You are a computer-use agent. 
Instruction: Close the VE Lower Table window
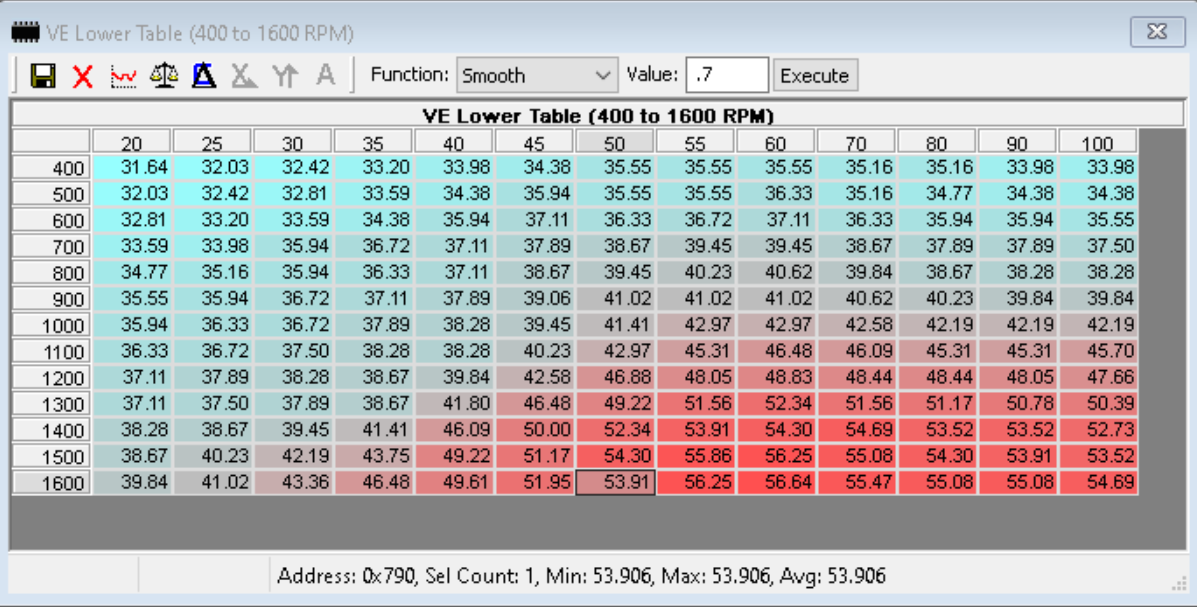[x=1157, y=32]
